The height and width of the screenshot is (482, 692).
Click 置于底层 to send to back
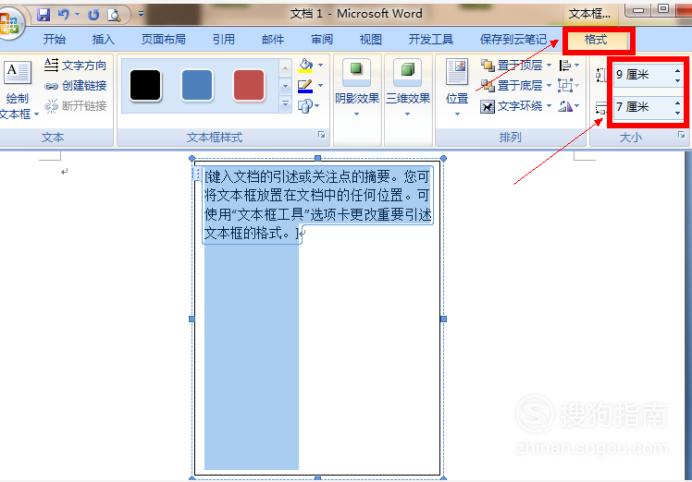512,85
